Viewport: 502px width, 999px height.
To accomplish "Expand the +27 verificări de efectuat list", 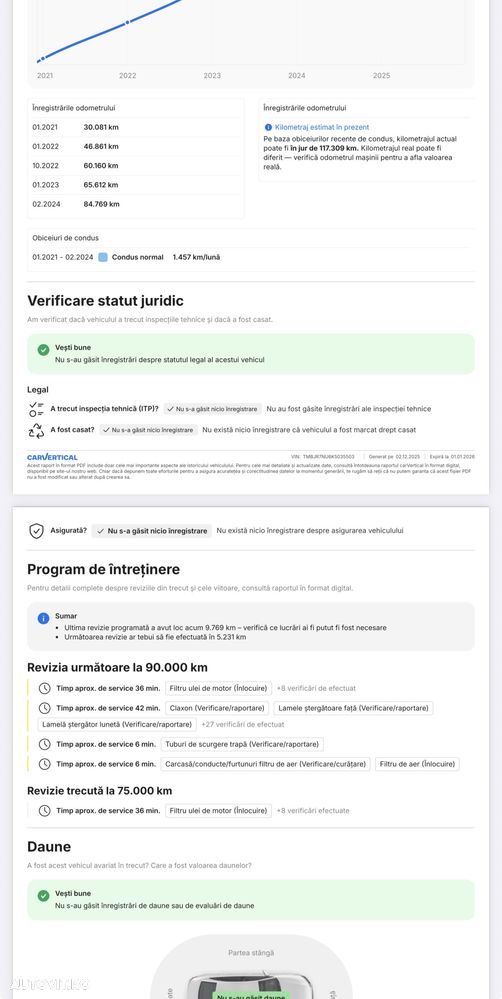I will tap(243, 724).
